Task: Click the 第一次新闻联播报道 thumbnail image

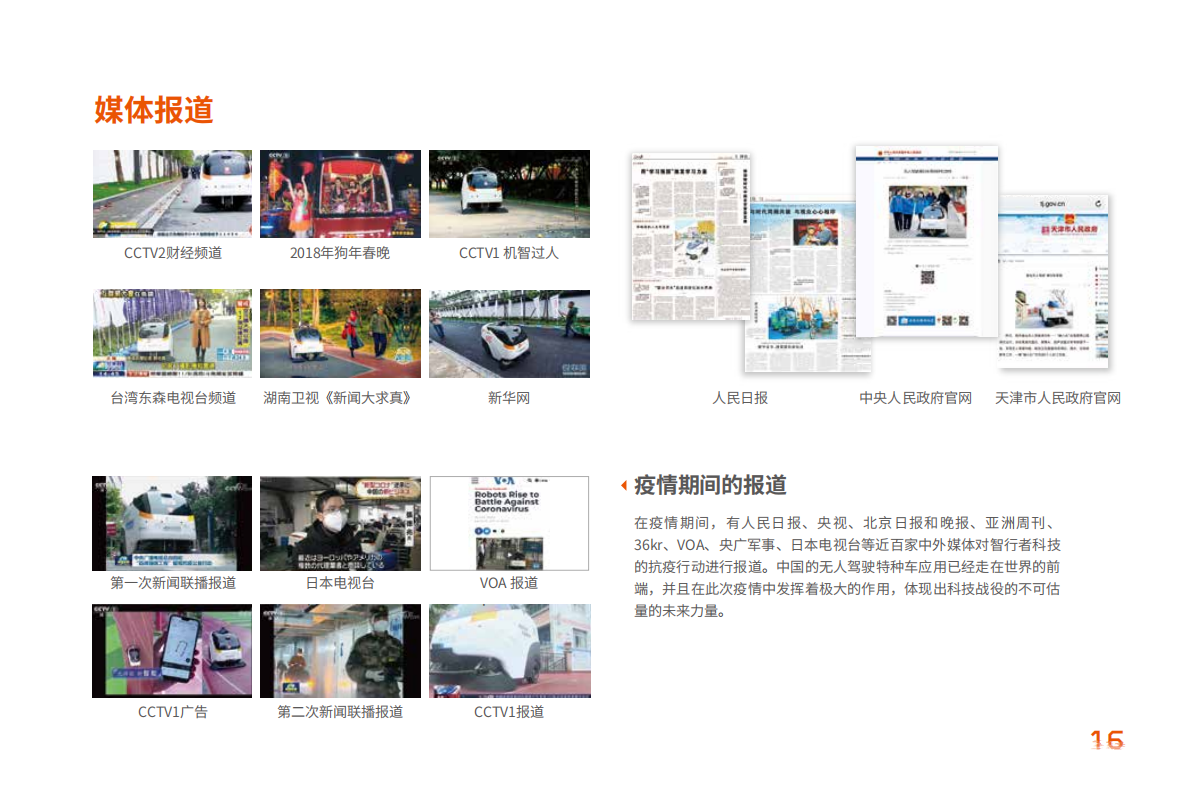Action: 172,523
